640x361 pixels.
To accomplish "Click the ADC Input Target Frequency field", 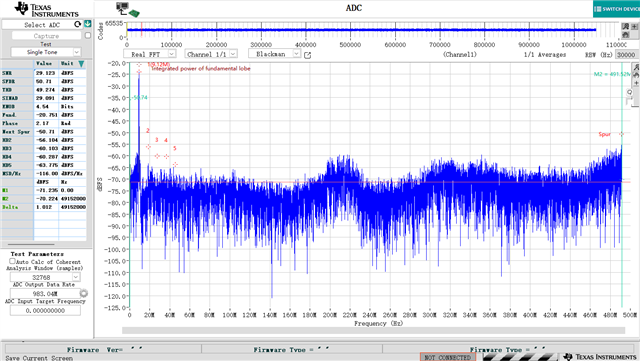I will coord(45,311).
